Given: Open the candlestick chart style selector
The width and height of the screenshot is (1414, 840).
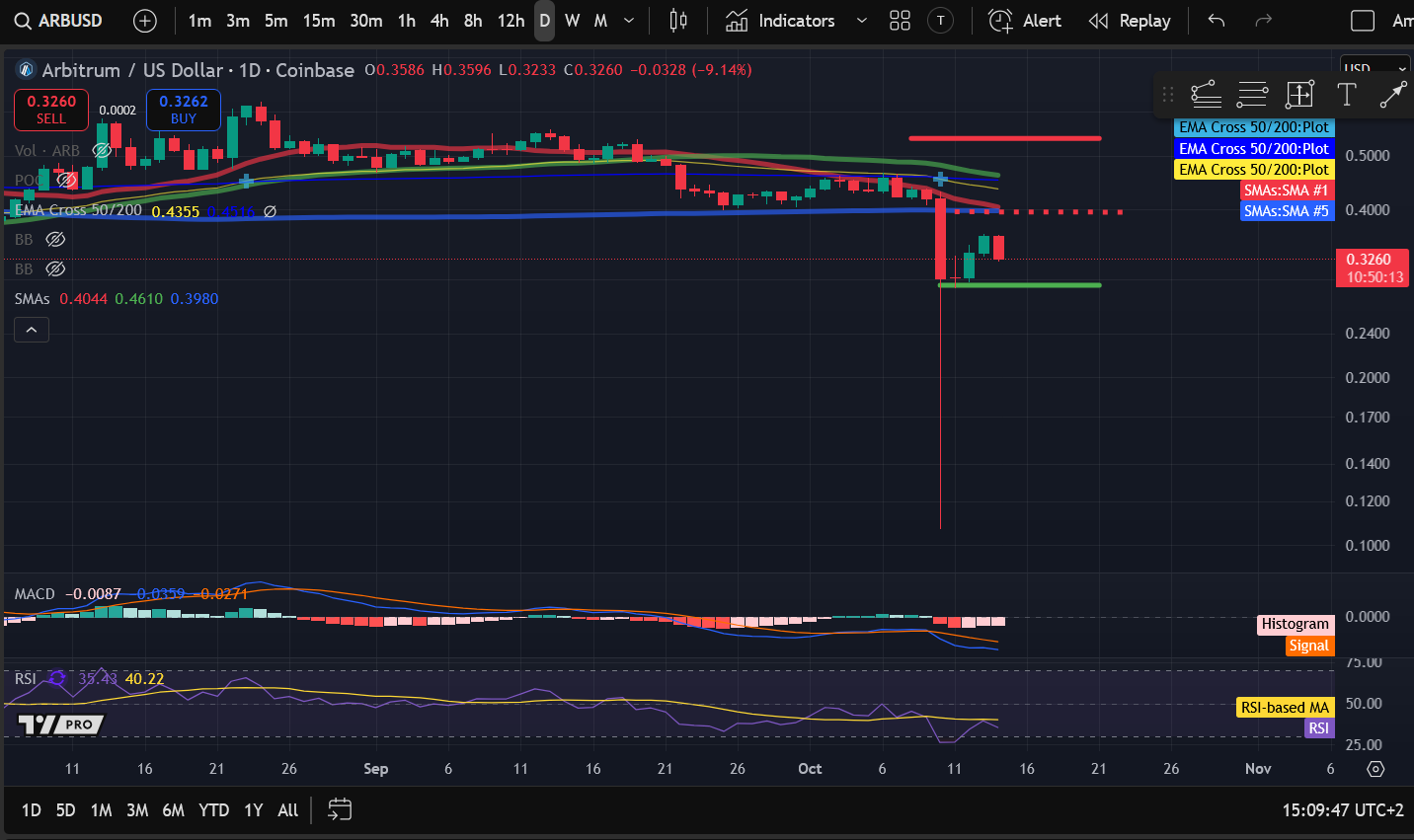Looking at the screenshot, I should tap(678, 21).
